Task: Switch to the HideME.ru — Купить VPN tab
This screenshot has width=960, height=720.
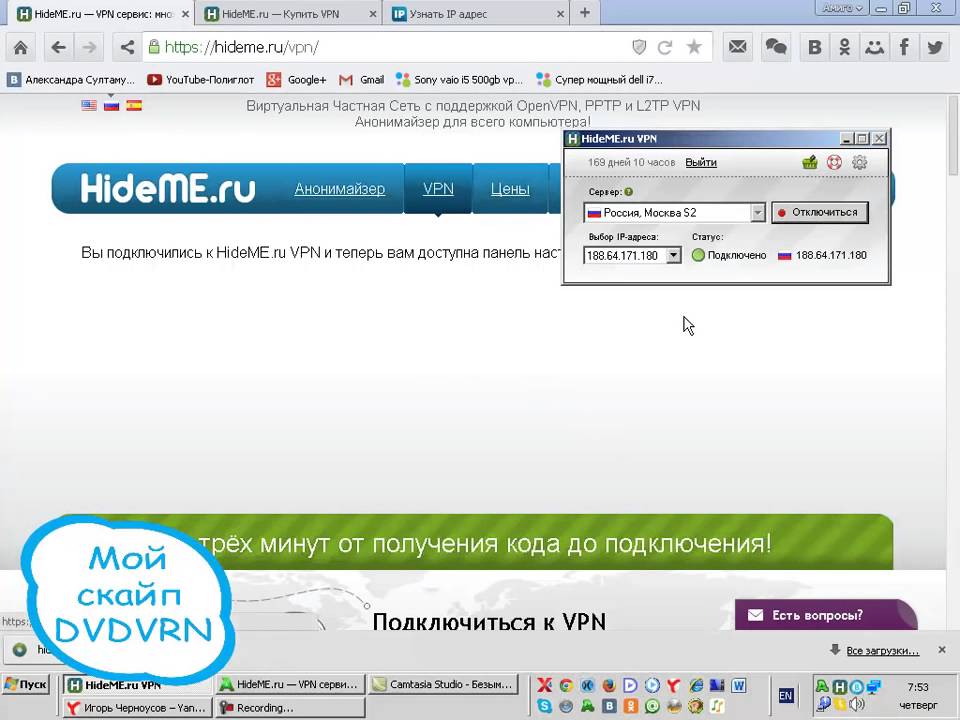Action: [288, 13]
